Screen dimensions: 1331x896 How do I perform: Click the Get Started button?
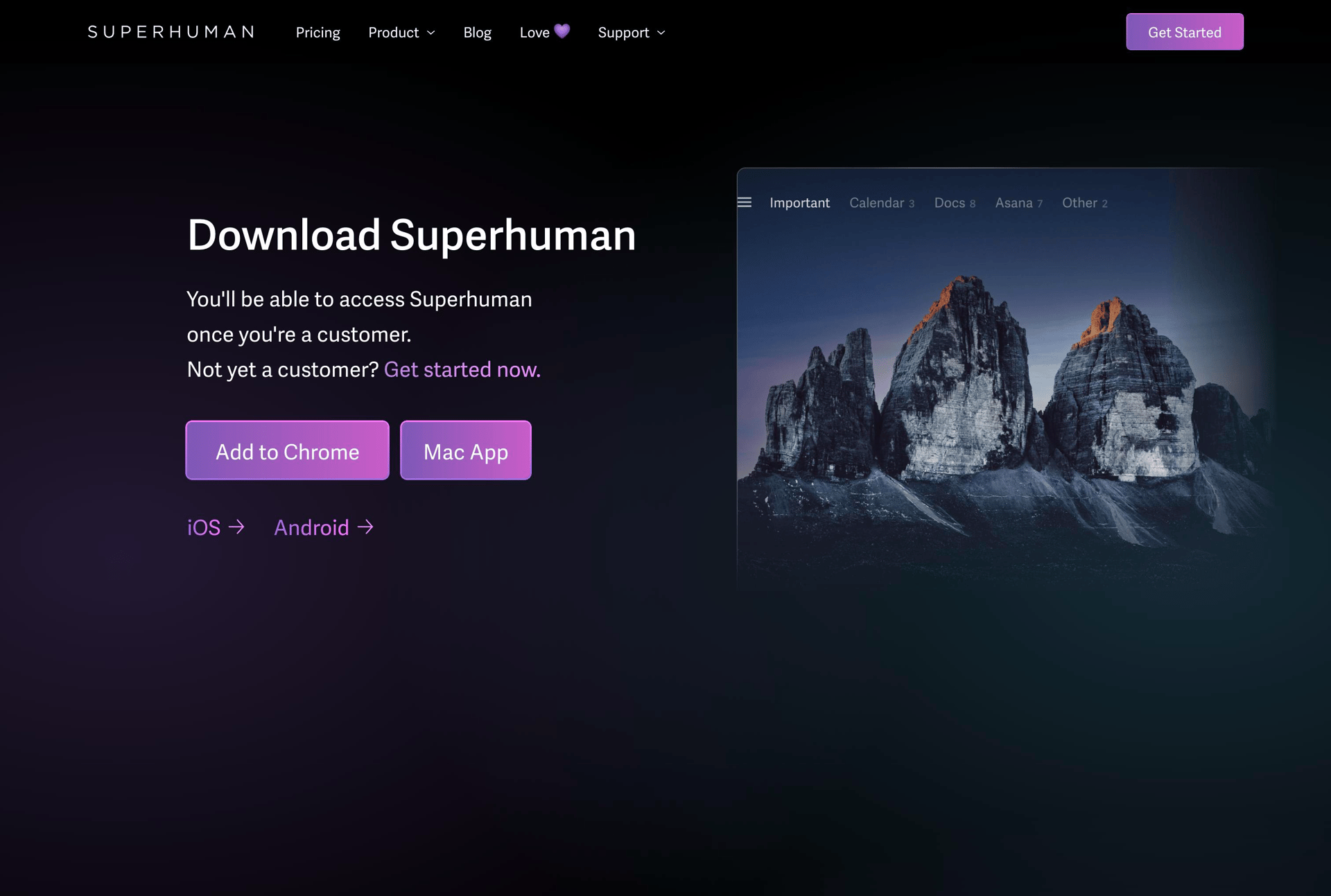pos(1185,31)
